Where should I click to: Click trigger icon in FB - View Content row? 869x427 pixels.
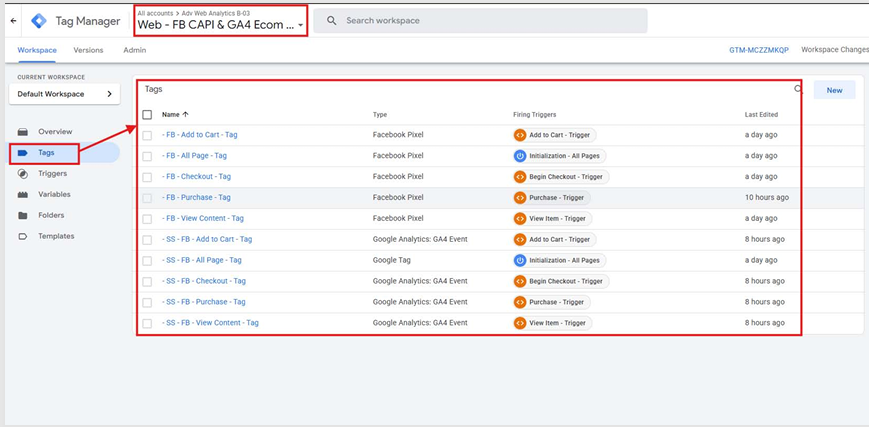pyautogui.click(x=519, y=218)
